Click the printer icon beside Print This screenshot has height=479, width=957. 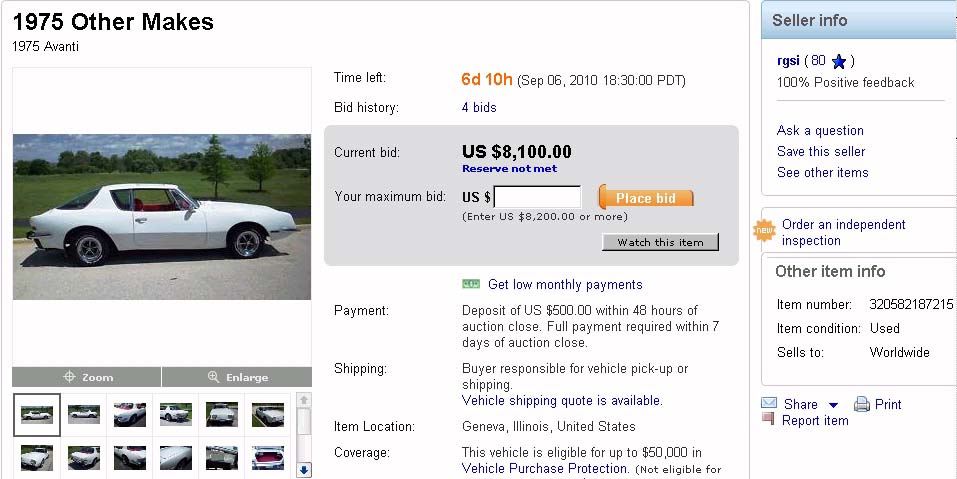(x=862, y=404)
